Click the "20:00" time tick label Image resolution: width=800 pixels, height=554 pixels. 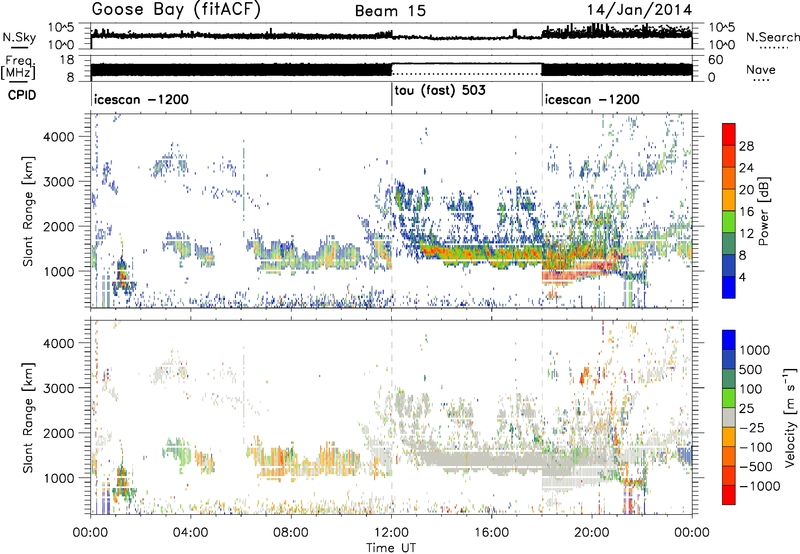pos(592,533)
